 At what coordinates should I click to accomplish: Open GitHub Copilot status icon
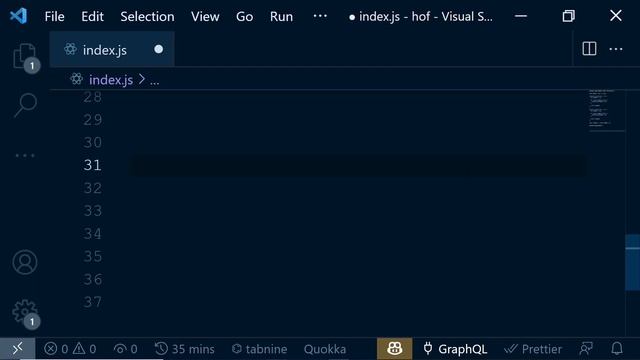[394, 349]
